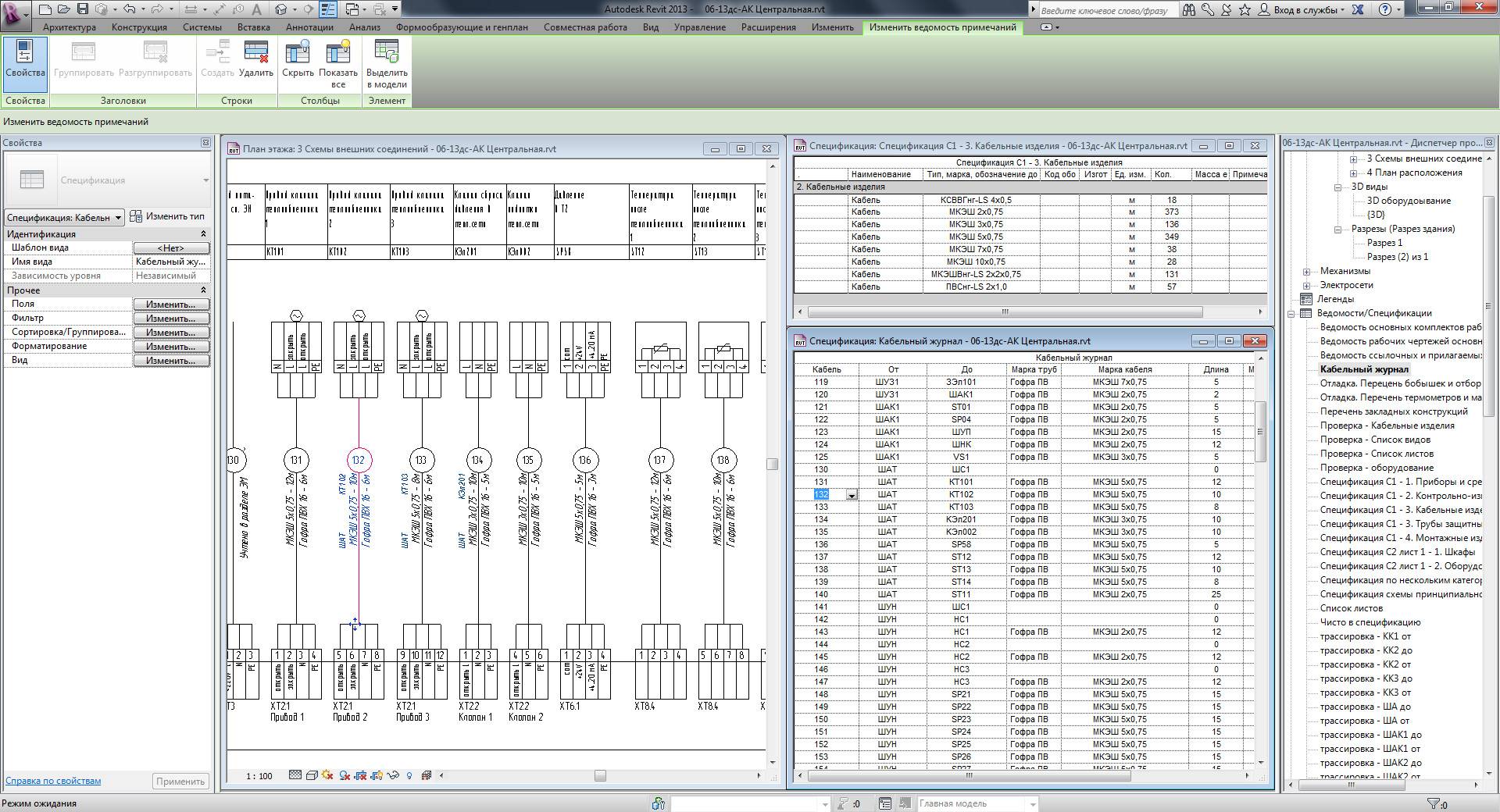Click the Скрыть (hide column) ribbon icon
Screen dimensions: 1500x812
[x=298, y=53]
